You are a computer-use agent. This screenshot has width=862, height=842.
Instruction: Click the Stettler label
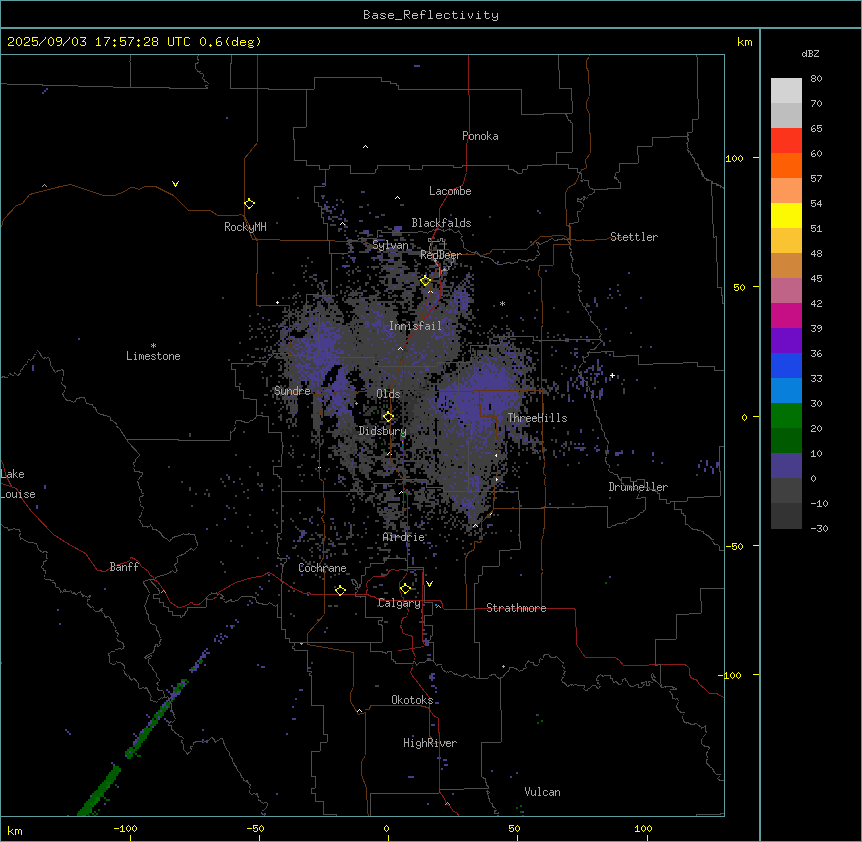click(634, 237)
